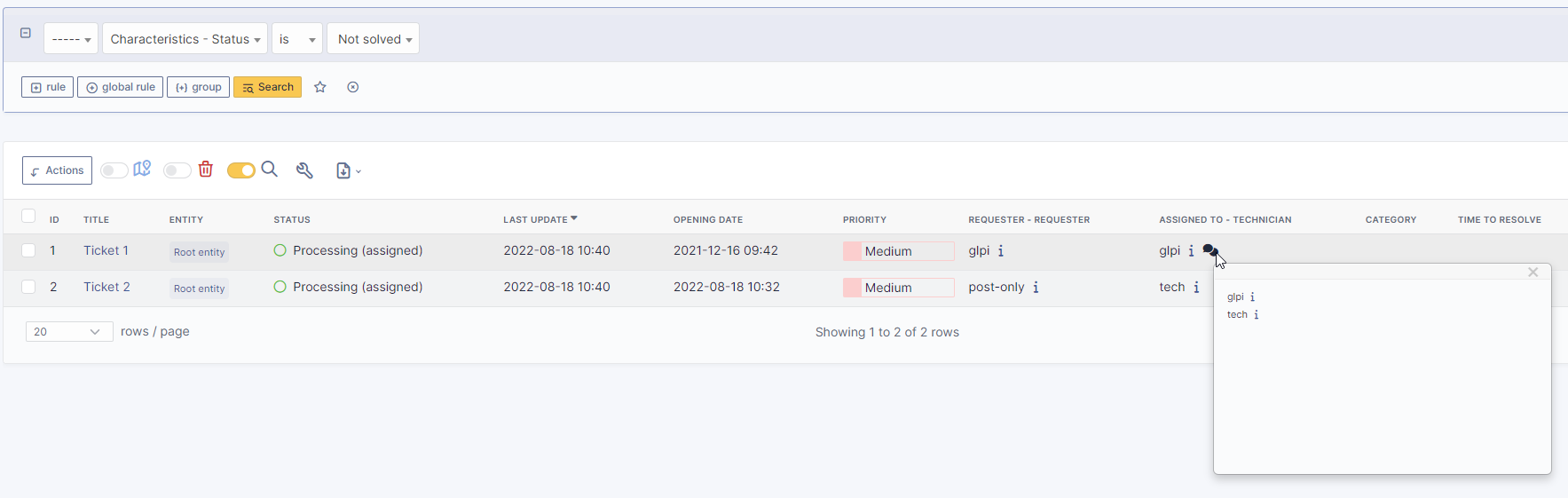
Task: Click glpi info icon inside popup
Action: point(1252,296)
